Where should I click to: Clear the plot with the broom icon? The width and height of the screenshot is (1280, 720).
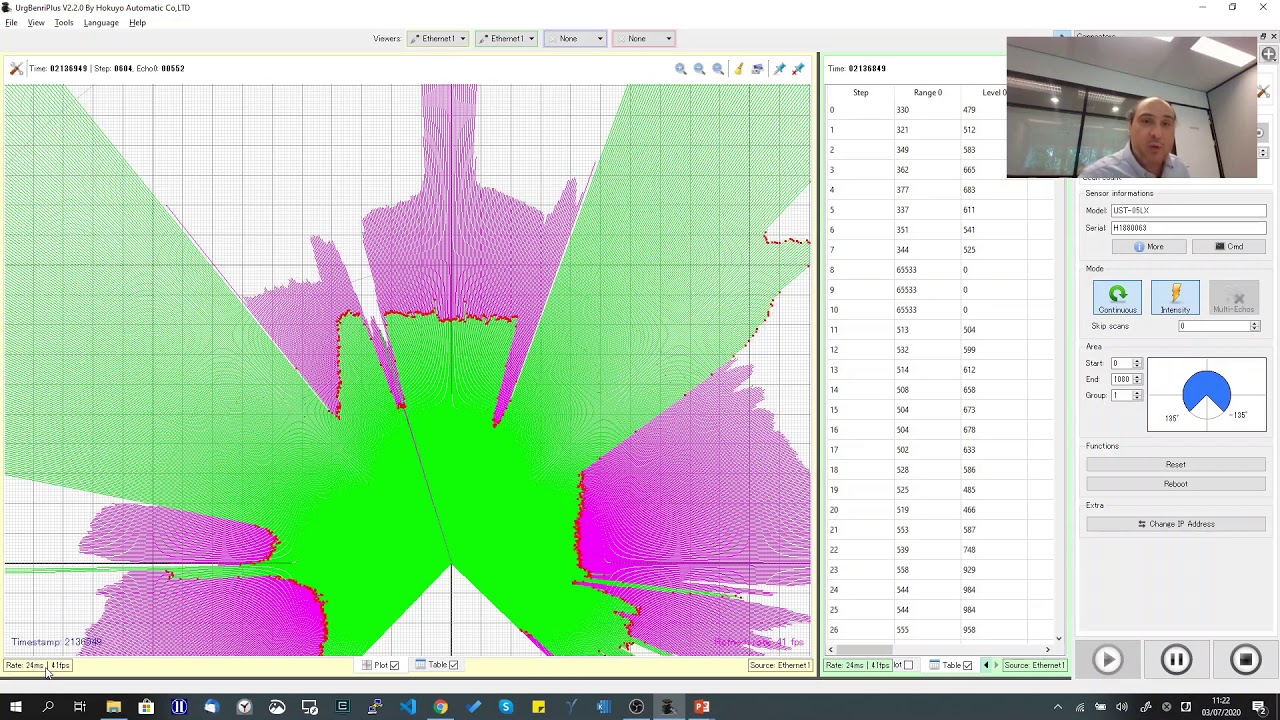pyautogui.click(x=738, y=69)
